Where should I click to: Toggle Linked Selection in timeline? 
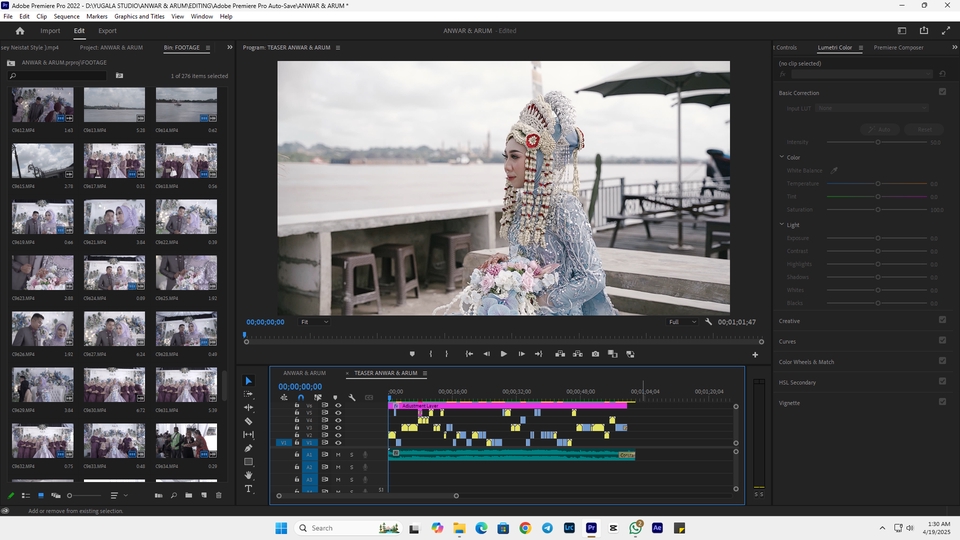[318, 397]
